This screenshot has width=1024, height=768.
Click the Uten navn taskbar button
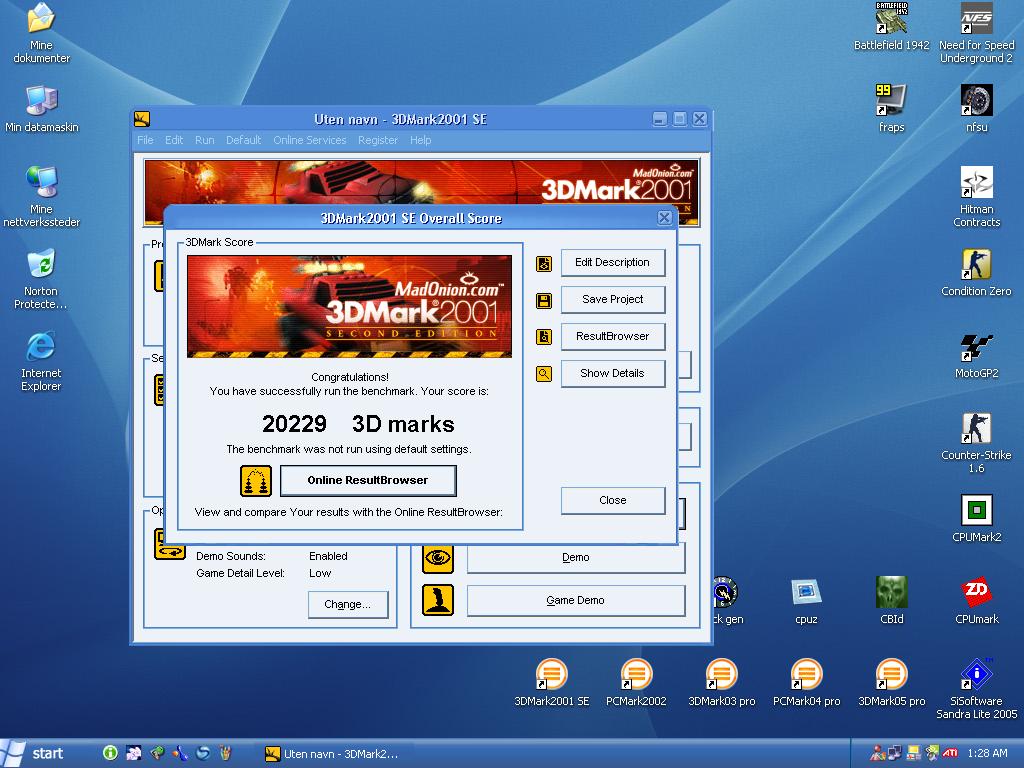click(x=334, y=754)
